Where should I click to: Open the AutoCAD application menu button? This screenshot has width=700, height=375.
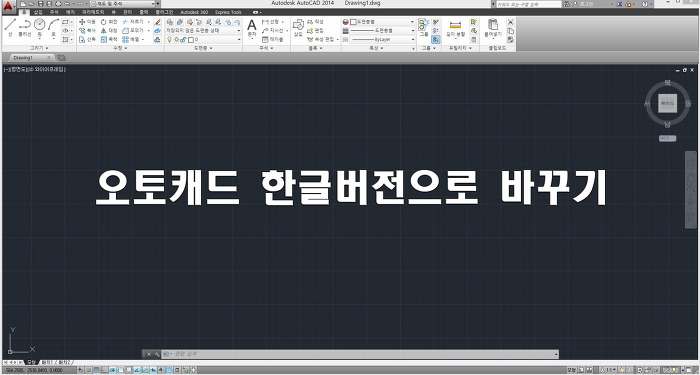8,7
